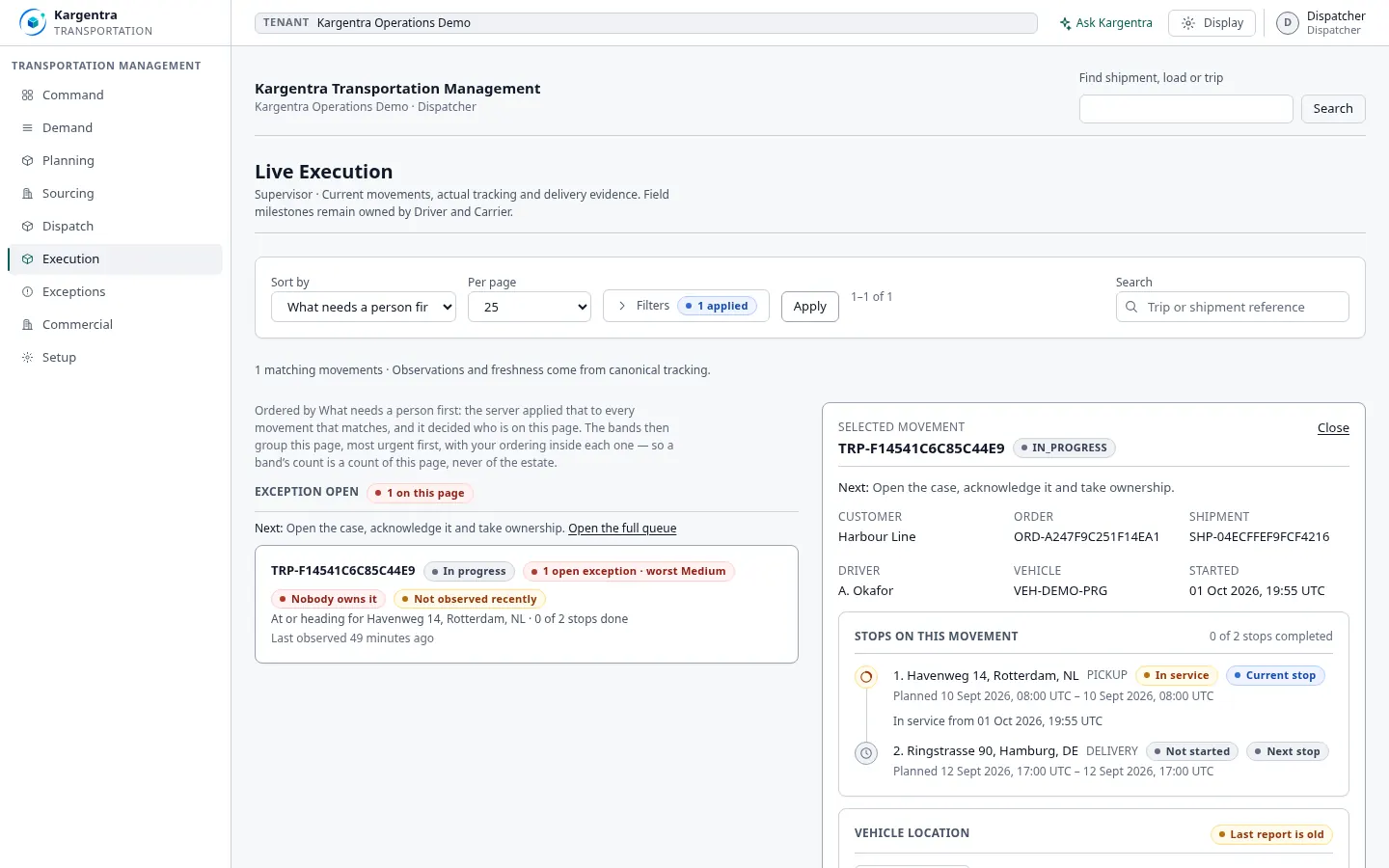Click the 'Last report is old' badge
This screenshot has height=868, width=1389.
(x=1271, y=835)
